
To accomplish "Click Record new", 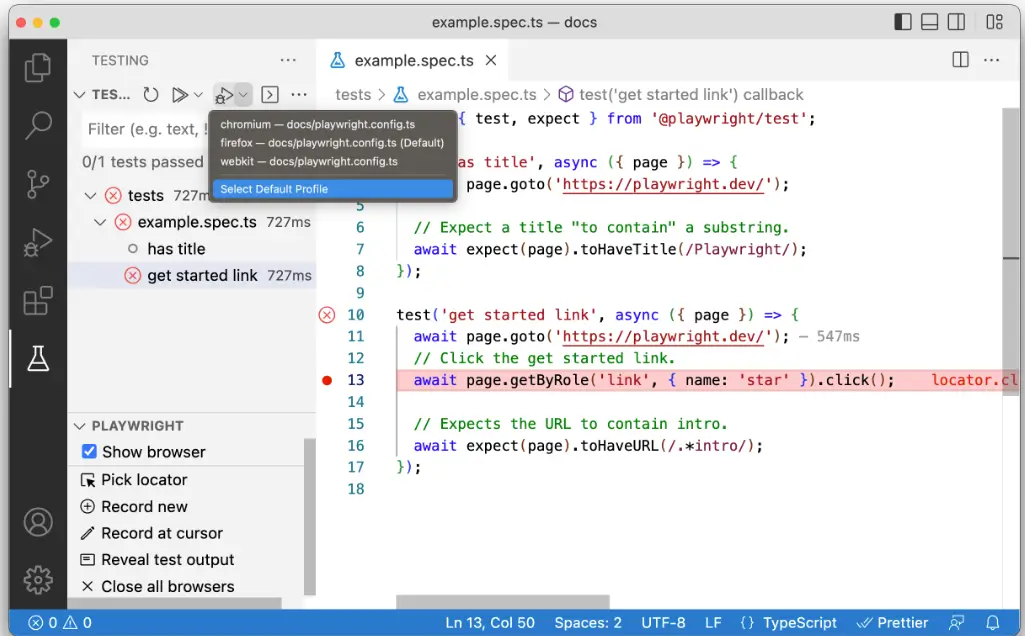I will tap(144, 507).
